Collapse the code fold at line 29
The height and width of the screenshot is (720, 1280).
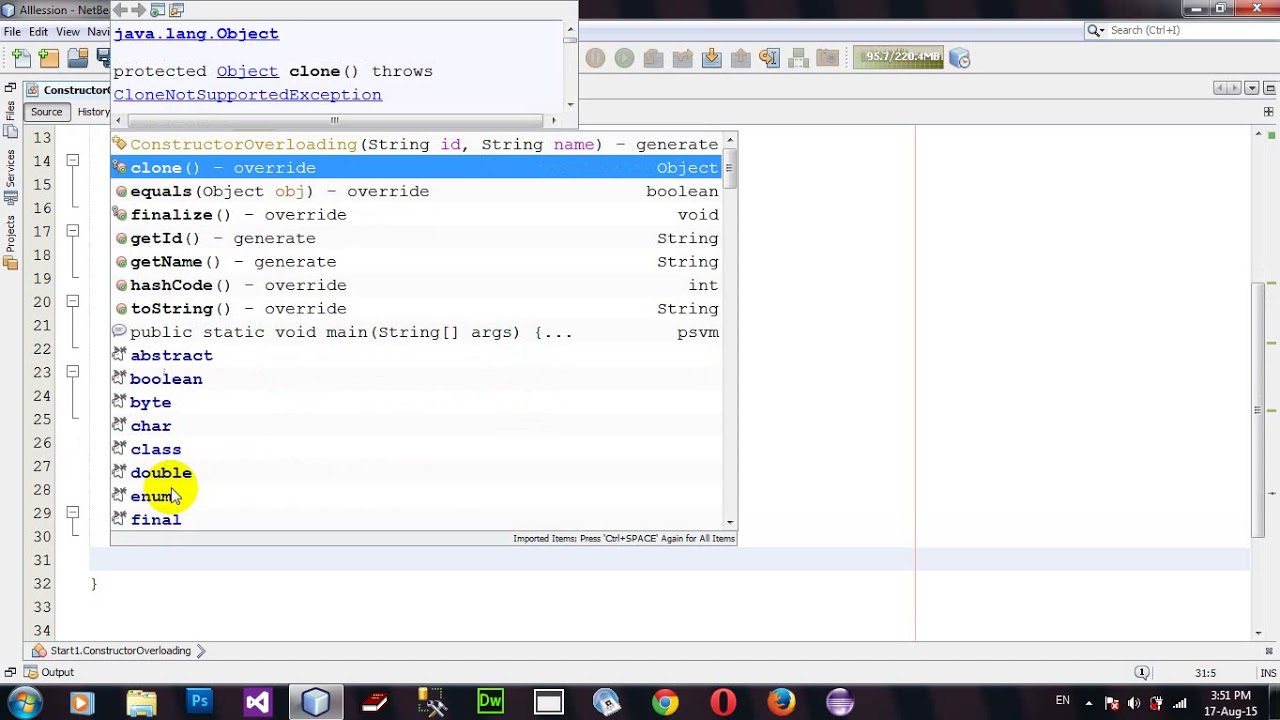pos(72,512)
